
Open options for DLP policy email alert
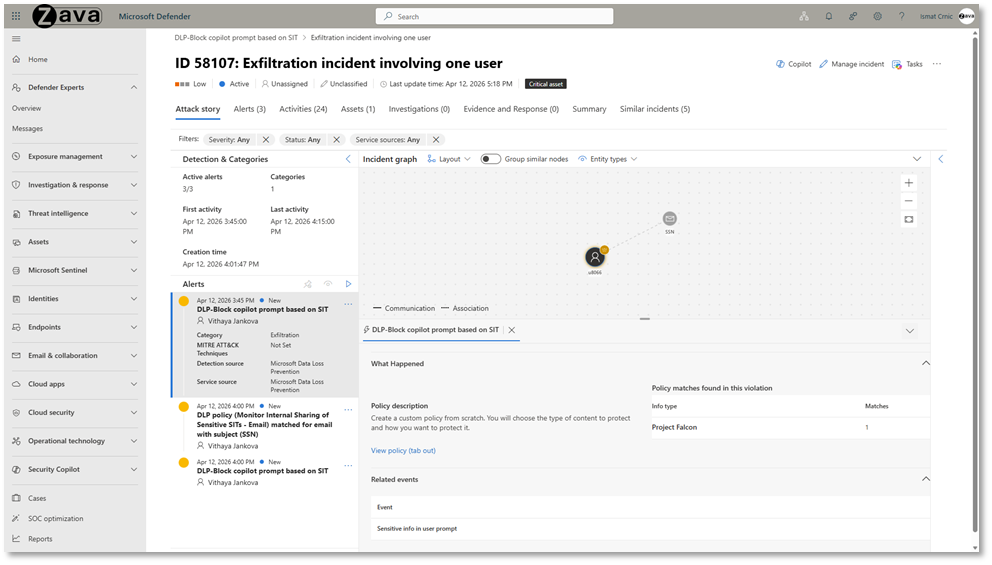tap(348, 410)
